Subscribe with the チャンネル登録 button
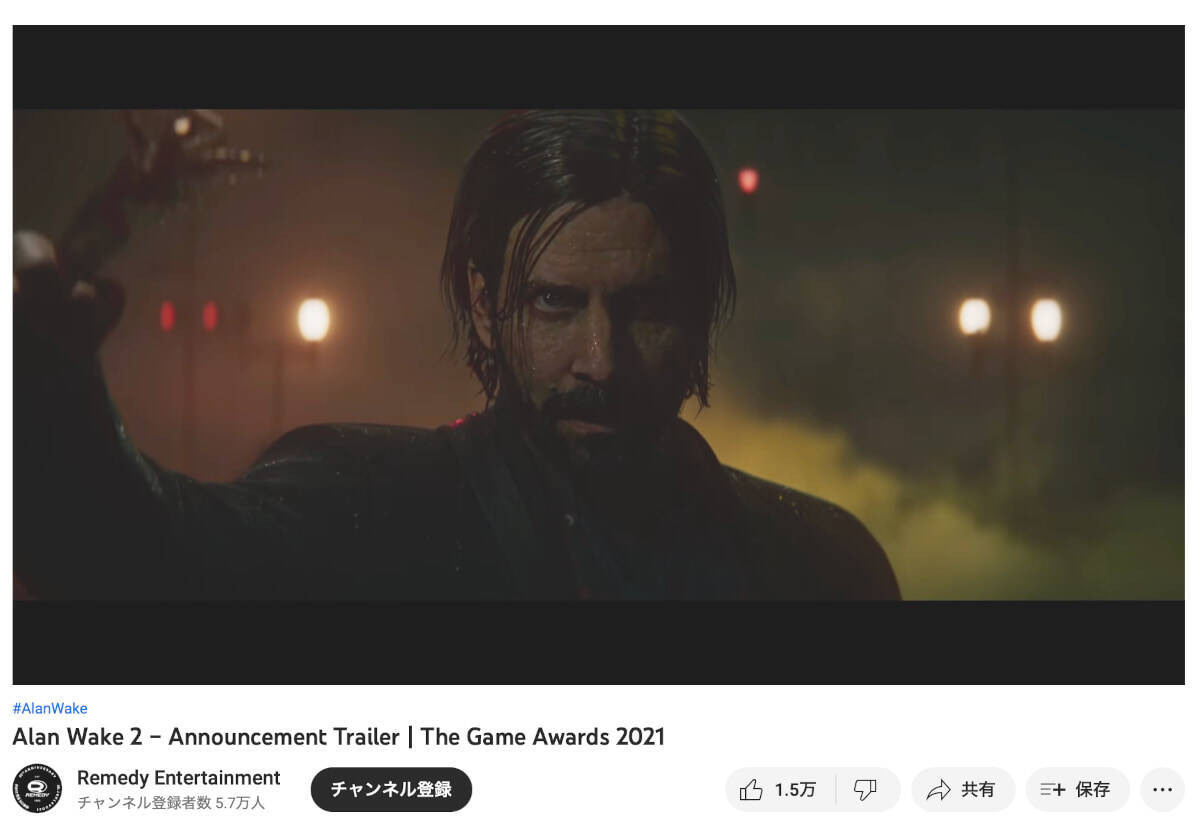Image resolution: width=1200 pixels, height=827 pixels. pyautogui.click(x=391, y=789)
